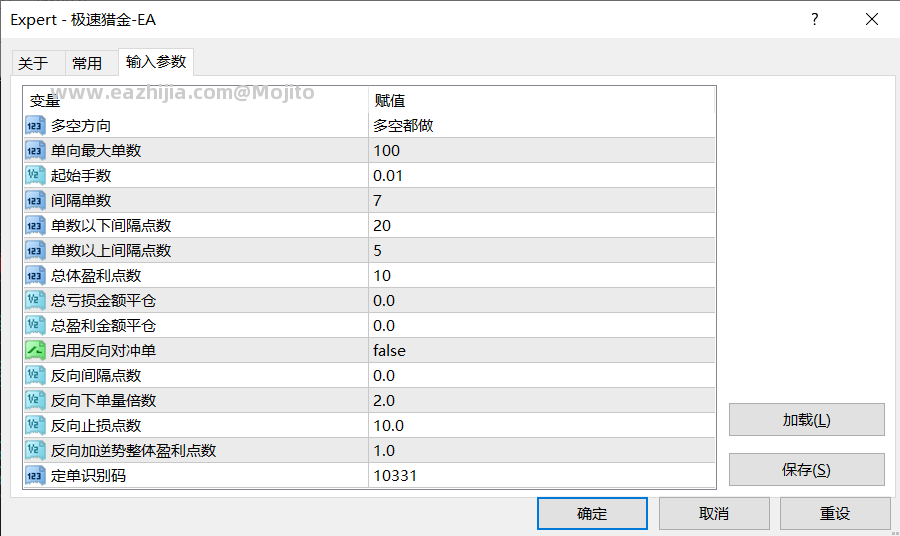Click the integer icon beside 单数以下间隔点数
Viewport: 900px width, 536px height.
pyautogui.click(x=35, y=226)
